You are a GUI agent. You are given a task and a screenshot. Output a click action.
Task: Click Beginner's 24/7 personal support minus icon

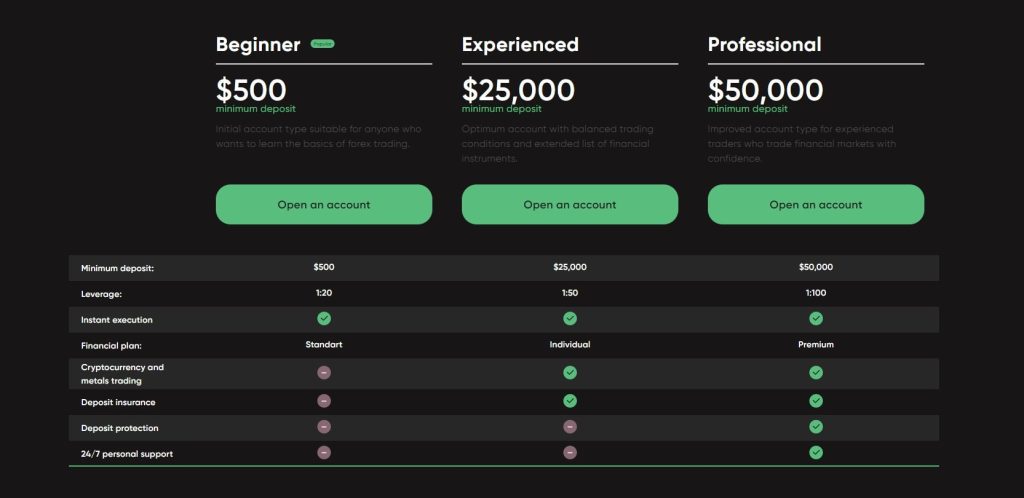324,452
